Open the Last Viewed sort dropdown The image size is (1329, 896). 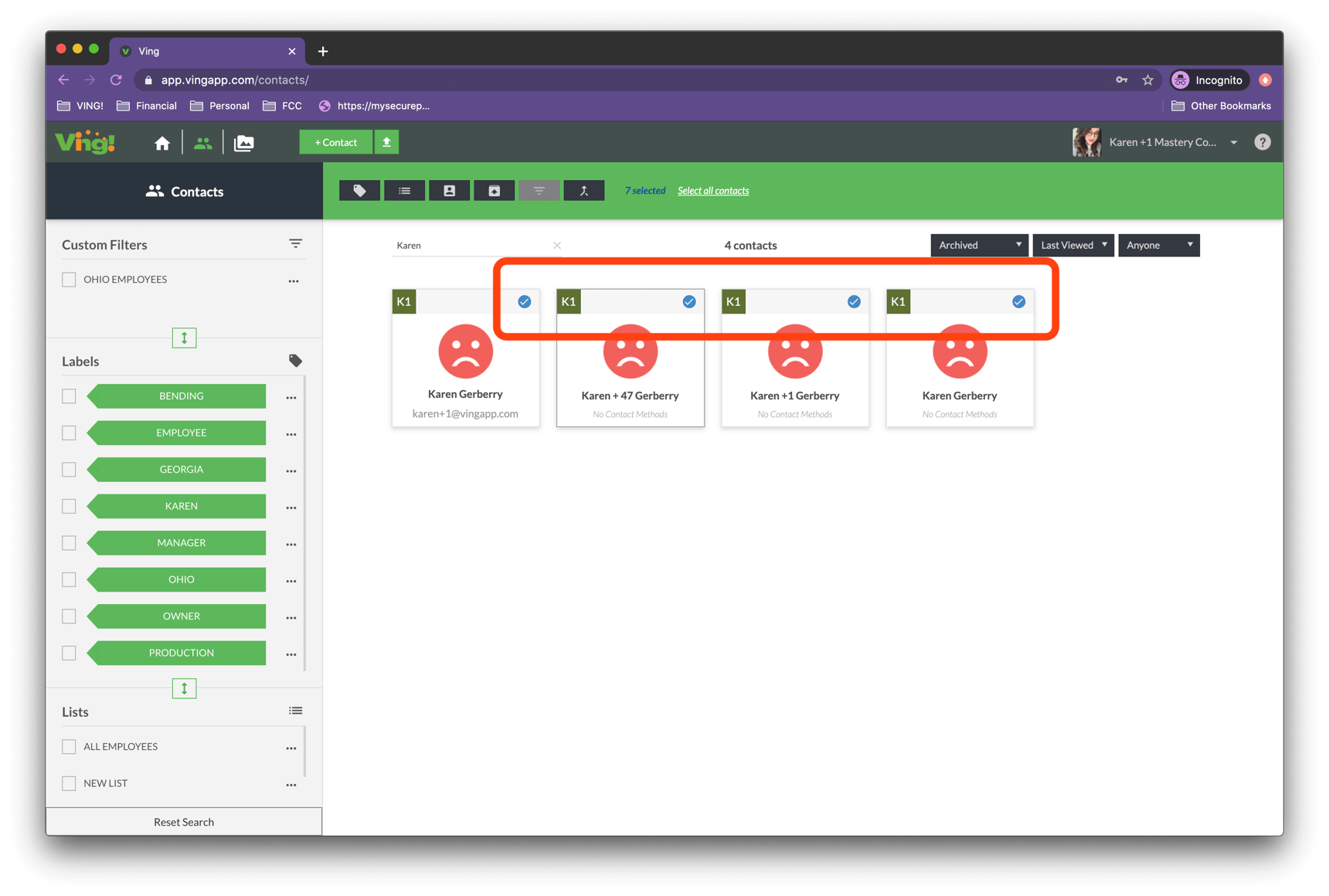1073,245
